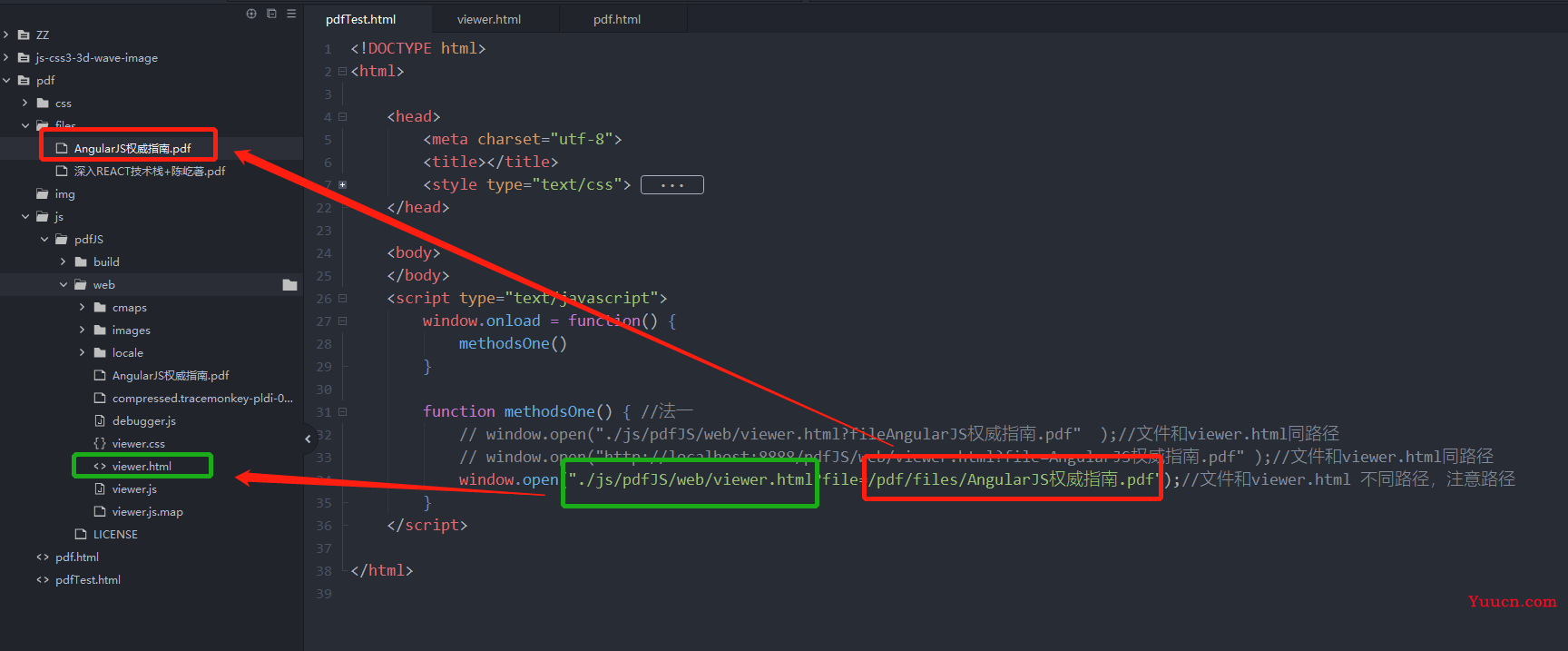This screenshot has height=651, width=1568.
Task: Collapse the sidebar with the arrow handle
Action: (x=308, y=439)
